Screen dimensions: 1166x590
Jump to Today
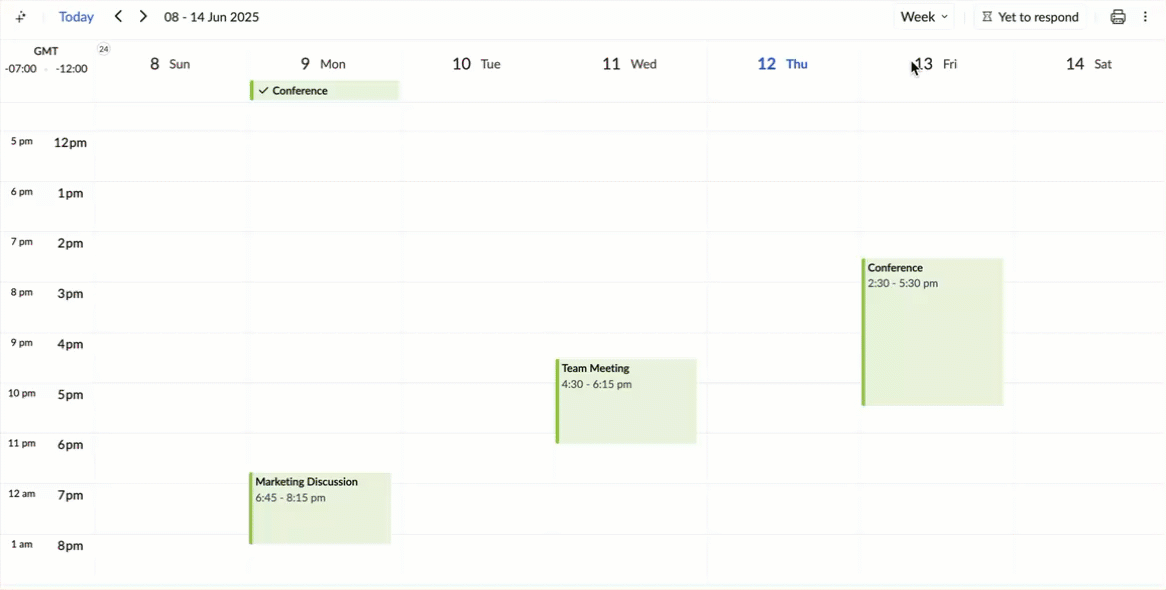76,17
